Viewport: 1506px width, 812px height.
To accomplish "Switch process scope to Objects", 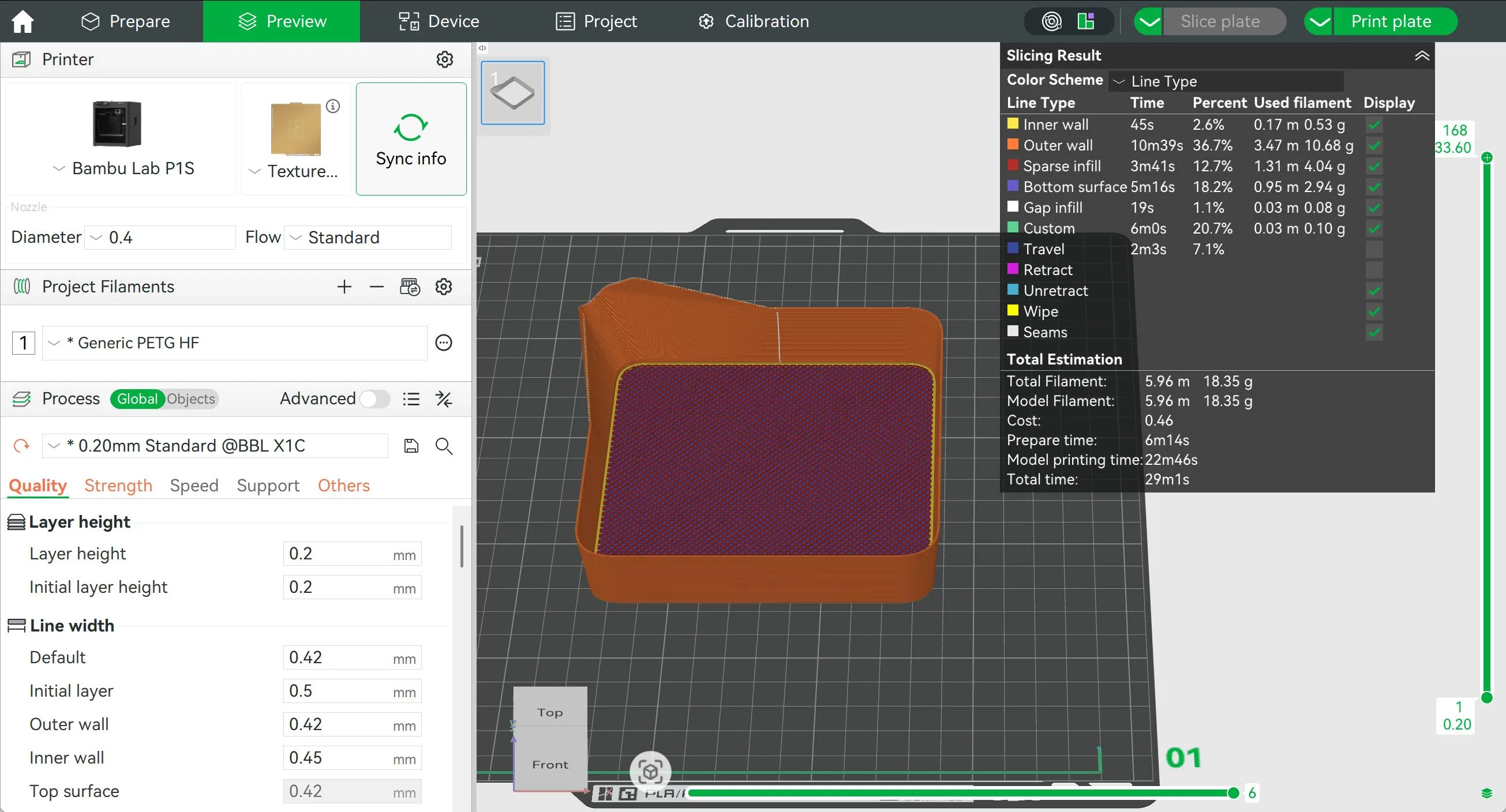I will (x=190, y=399).
